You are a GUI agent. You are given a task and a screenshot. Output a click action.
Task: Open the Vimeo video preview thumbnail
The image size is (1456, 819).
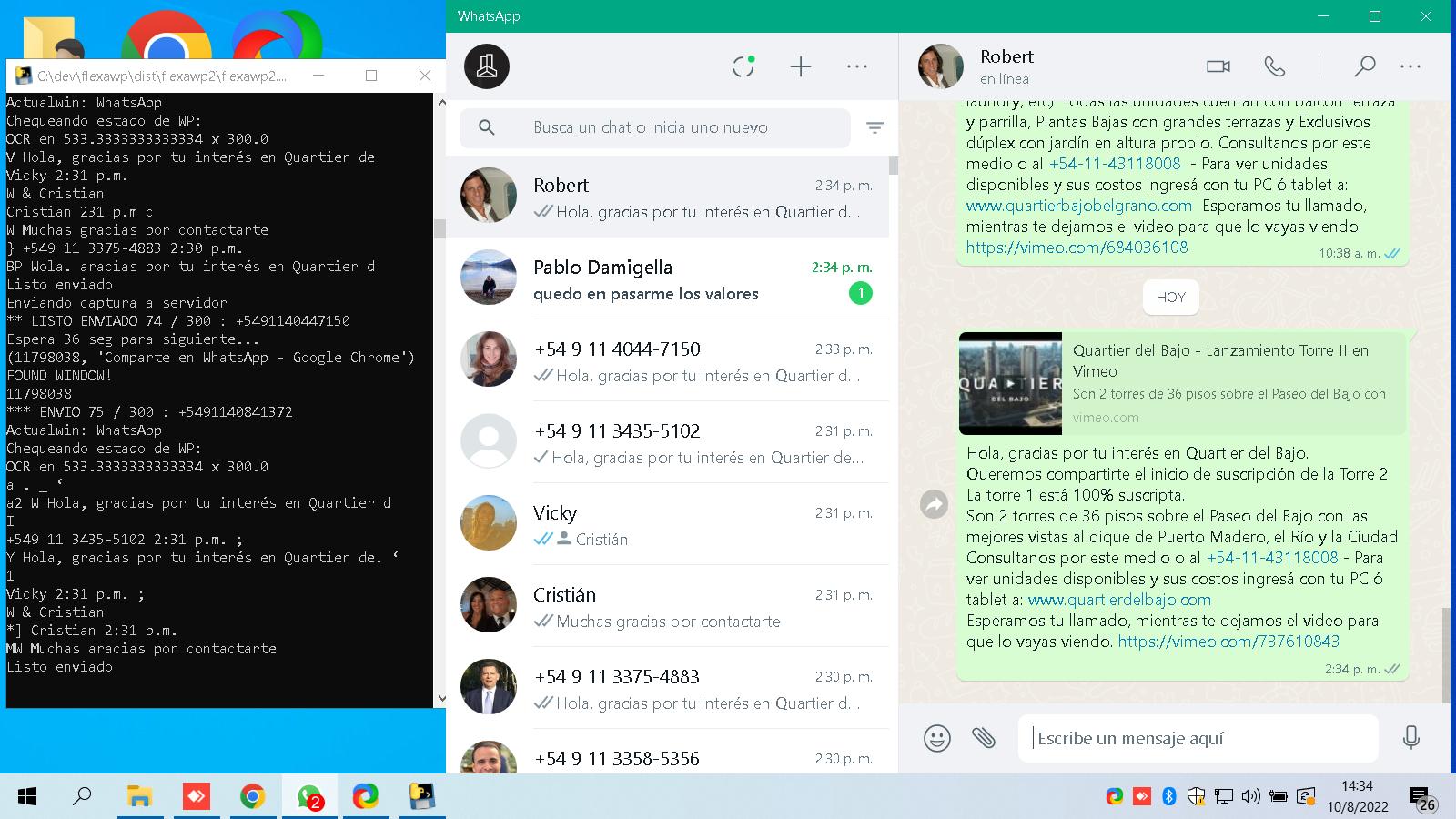coord(1010,383)
